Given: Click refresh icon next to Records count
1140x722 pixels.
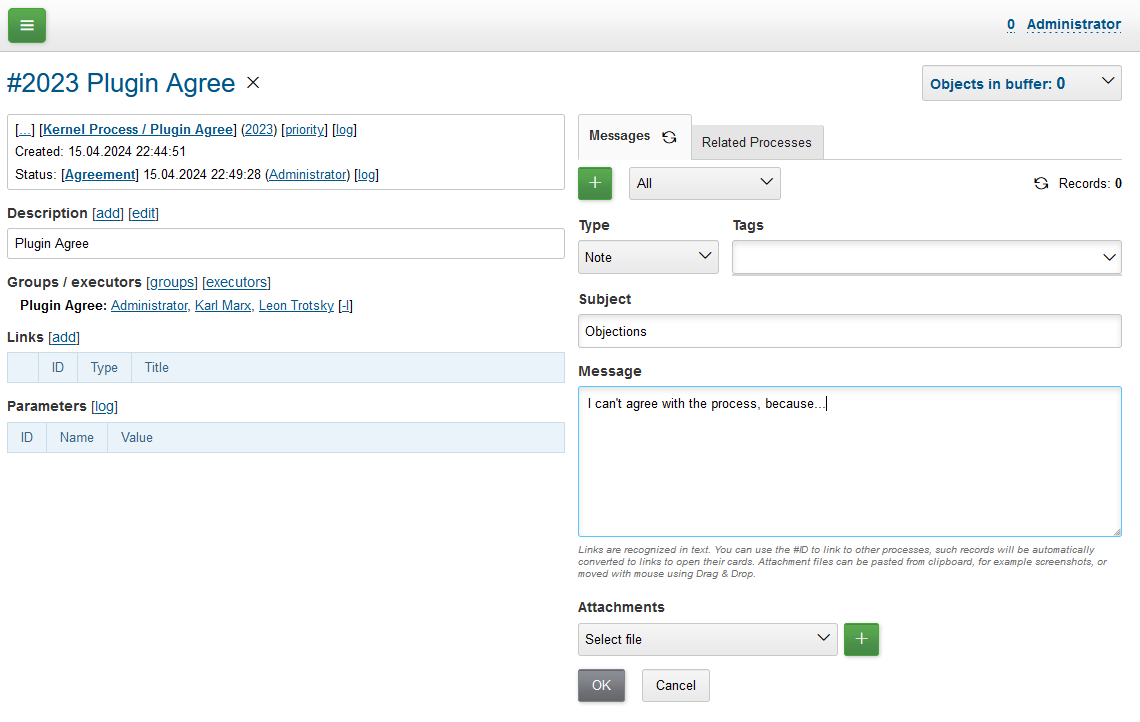Looking at the screenshot, I should point(1041,184).
